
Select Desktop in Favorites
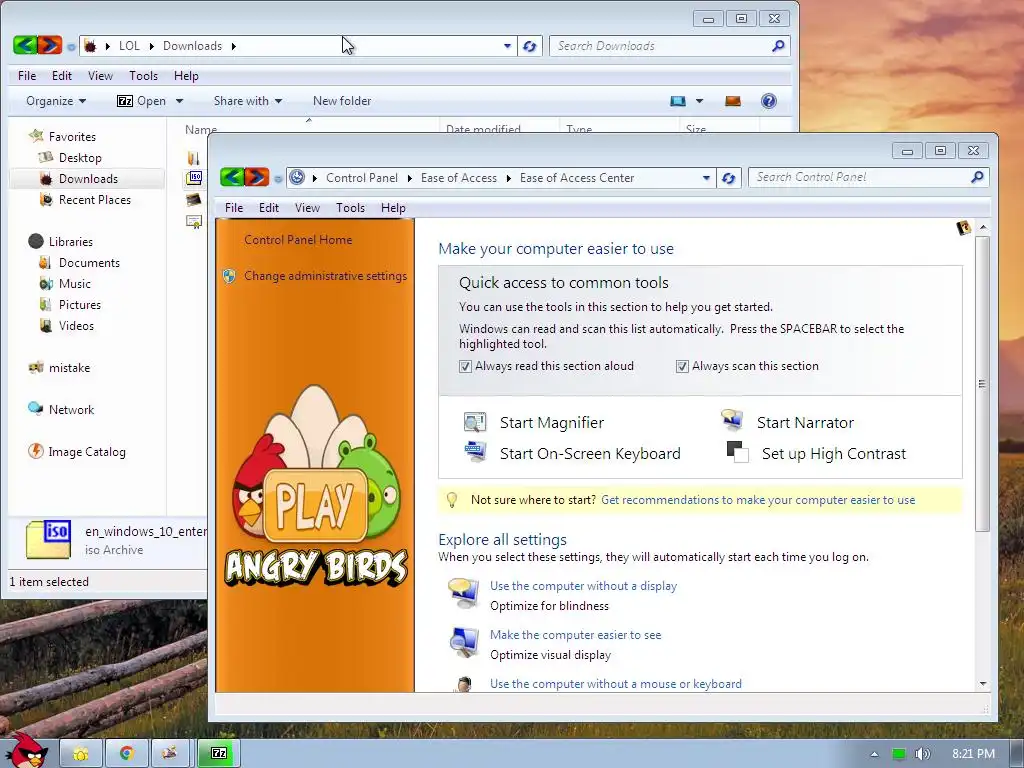pos(80,157)
